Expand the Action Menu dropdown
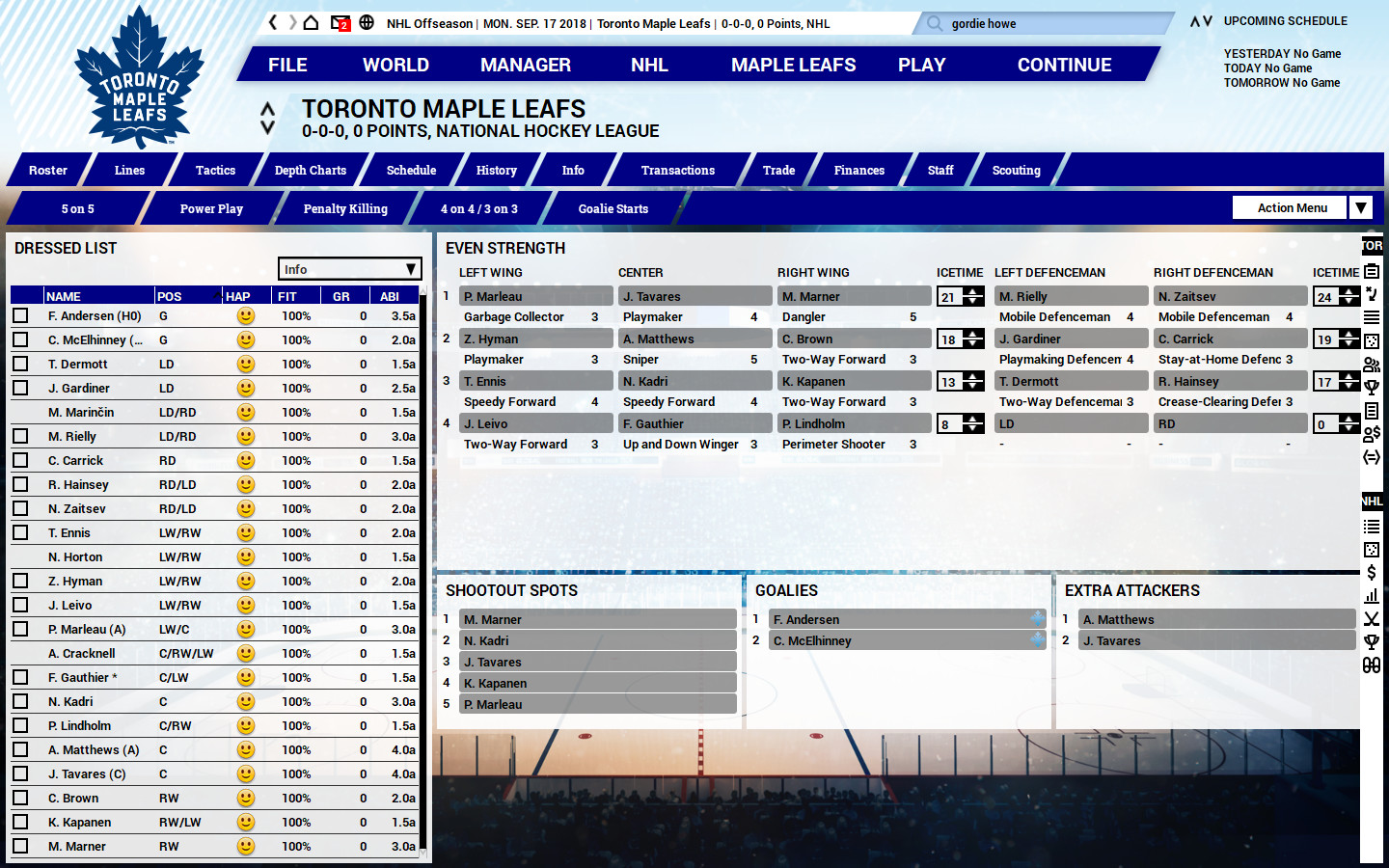Screen dimensions: 1389x868 point(1360,206)
